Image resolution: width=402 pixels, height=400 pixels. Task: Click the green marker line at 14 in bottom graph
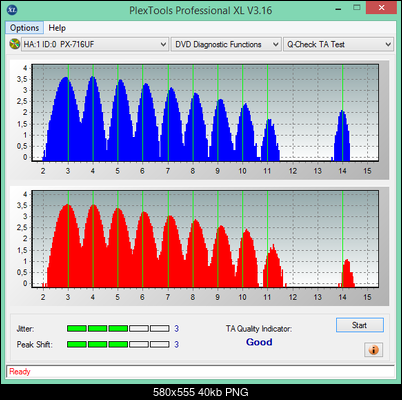(342, 239)
